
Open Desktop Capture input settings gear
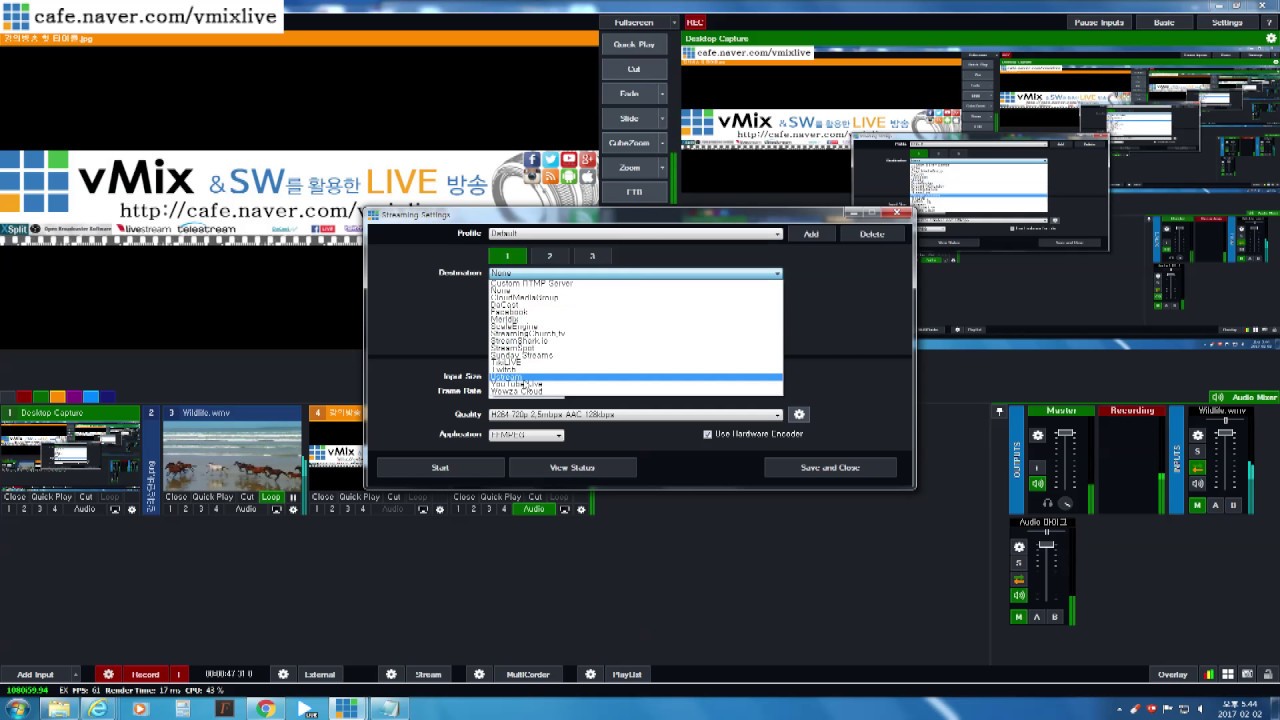pyautogui.click(x=131, y=510)
